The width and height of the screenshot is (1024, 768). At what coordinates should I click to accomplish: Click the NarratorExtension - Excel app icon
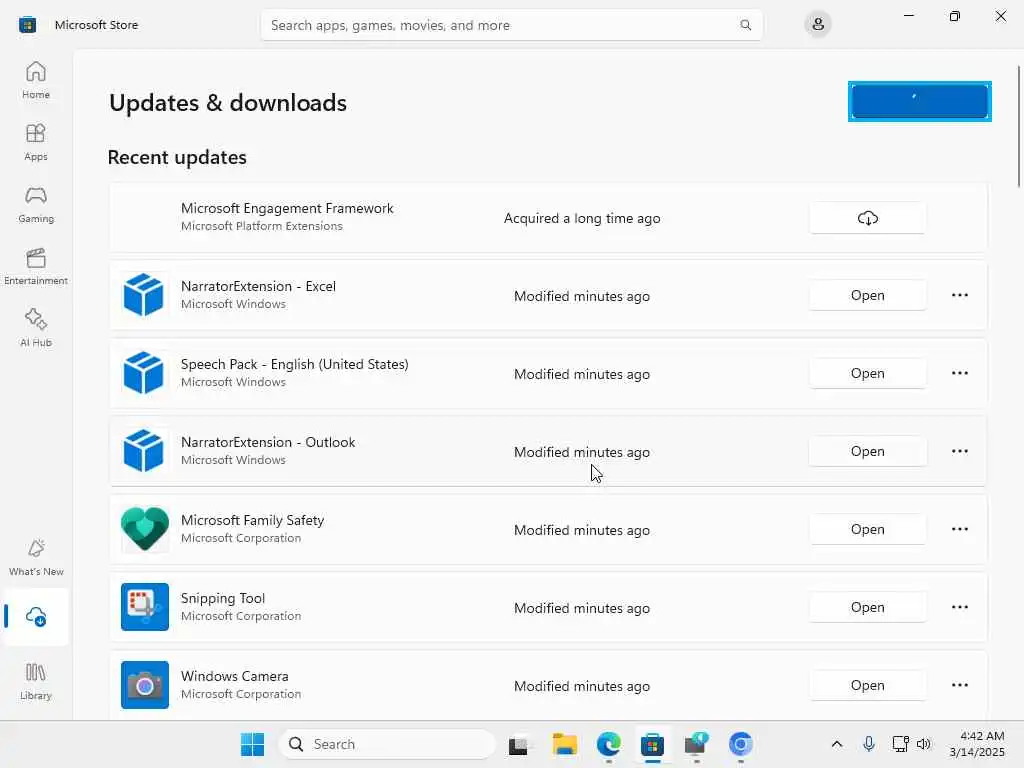coord(144,295)
